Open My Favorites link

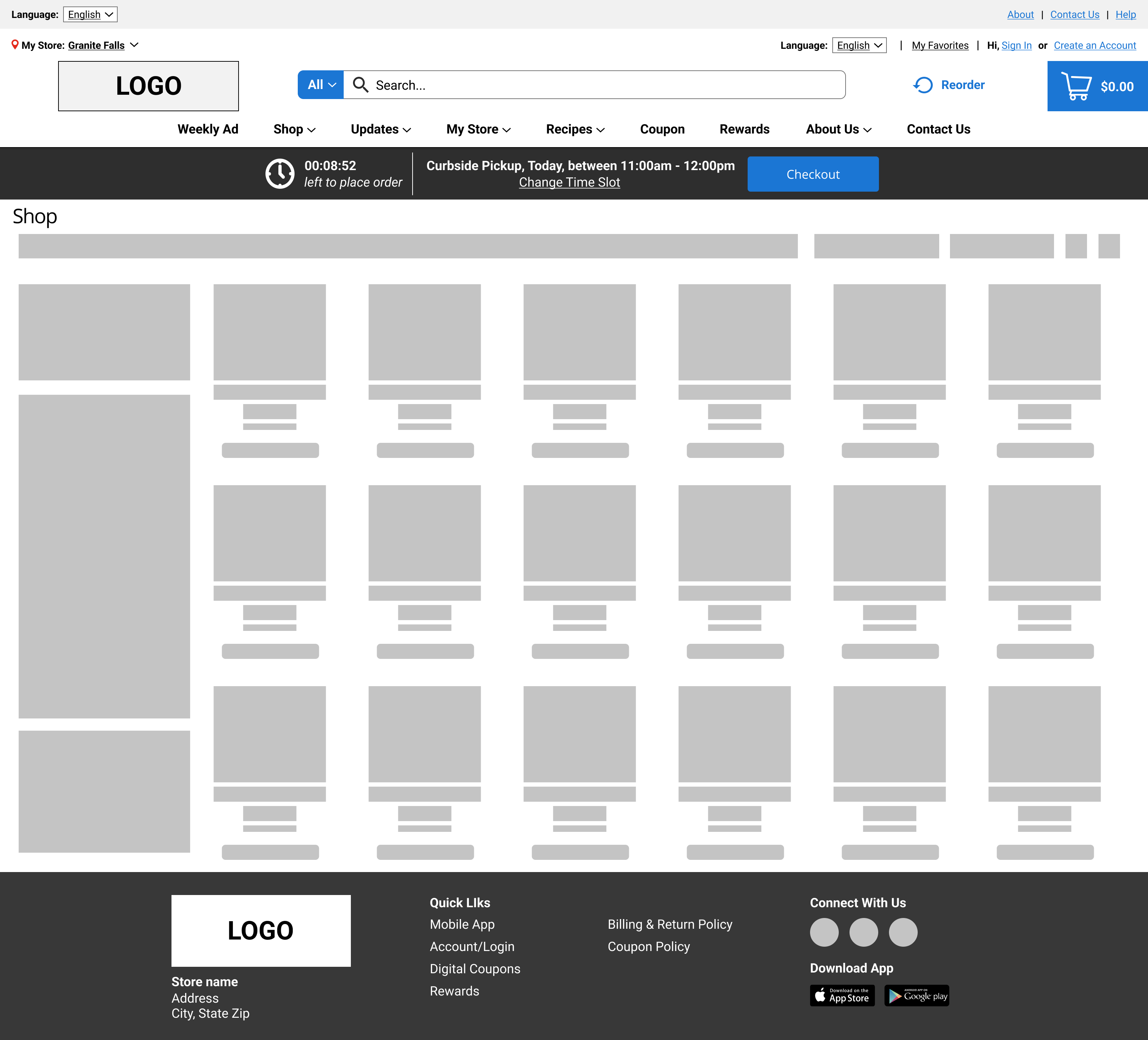coord(940,46)
